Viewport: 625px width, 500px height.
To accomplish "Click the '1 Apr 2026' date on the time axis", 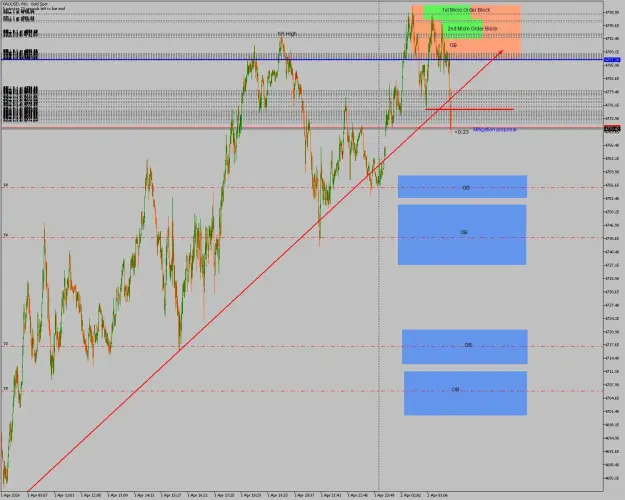I will click(x=10, y=495).
